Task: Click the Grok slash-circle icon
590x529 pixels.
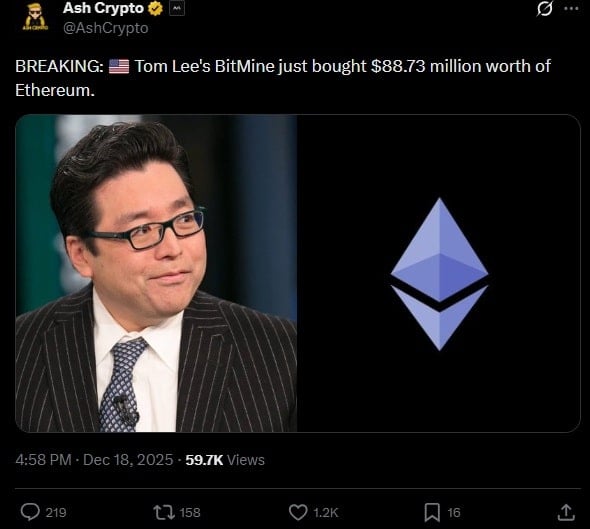Action: pyautogui.click(x=544, y=9)
